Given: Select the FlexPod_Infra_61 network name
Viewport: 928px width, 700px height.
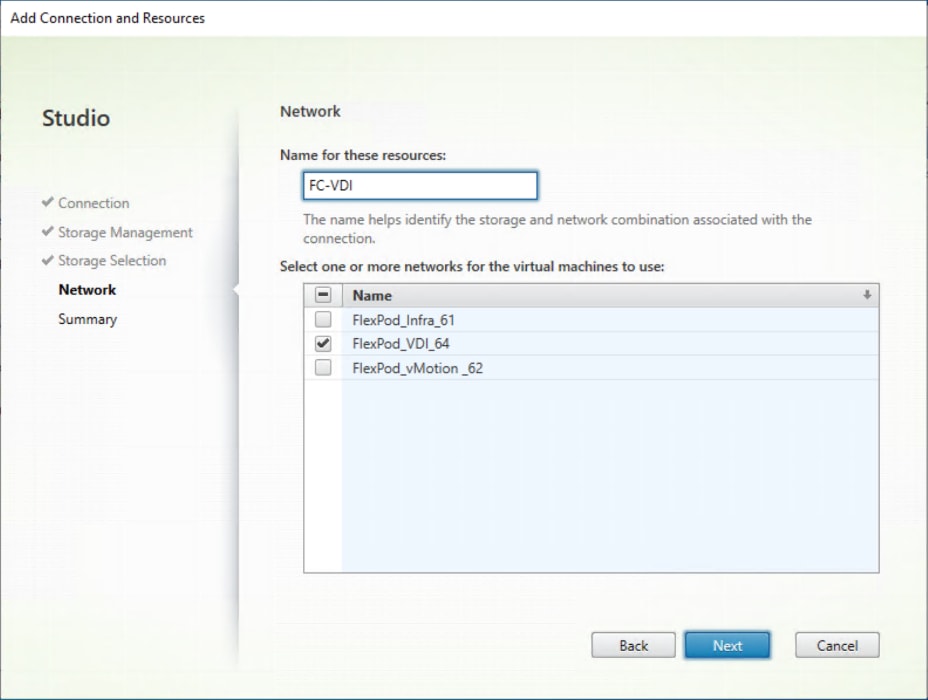Looking at the screenshot, I should pos(404,320).
